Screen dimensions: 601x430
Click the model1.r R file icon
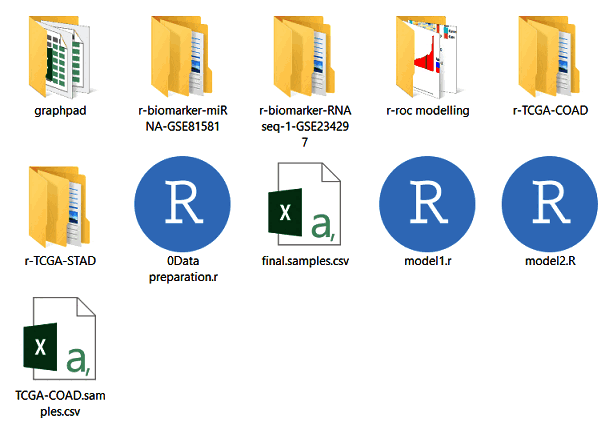[x=427, y=206]
